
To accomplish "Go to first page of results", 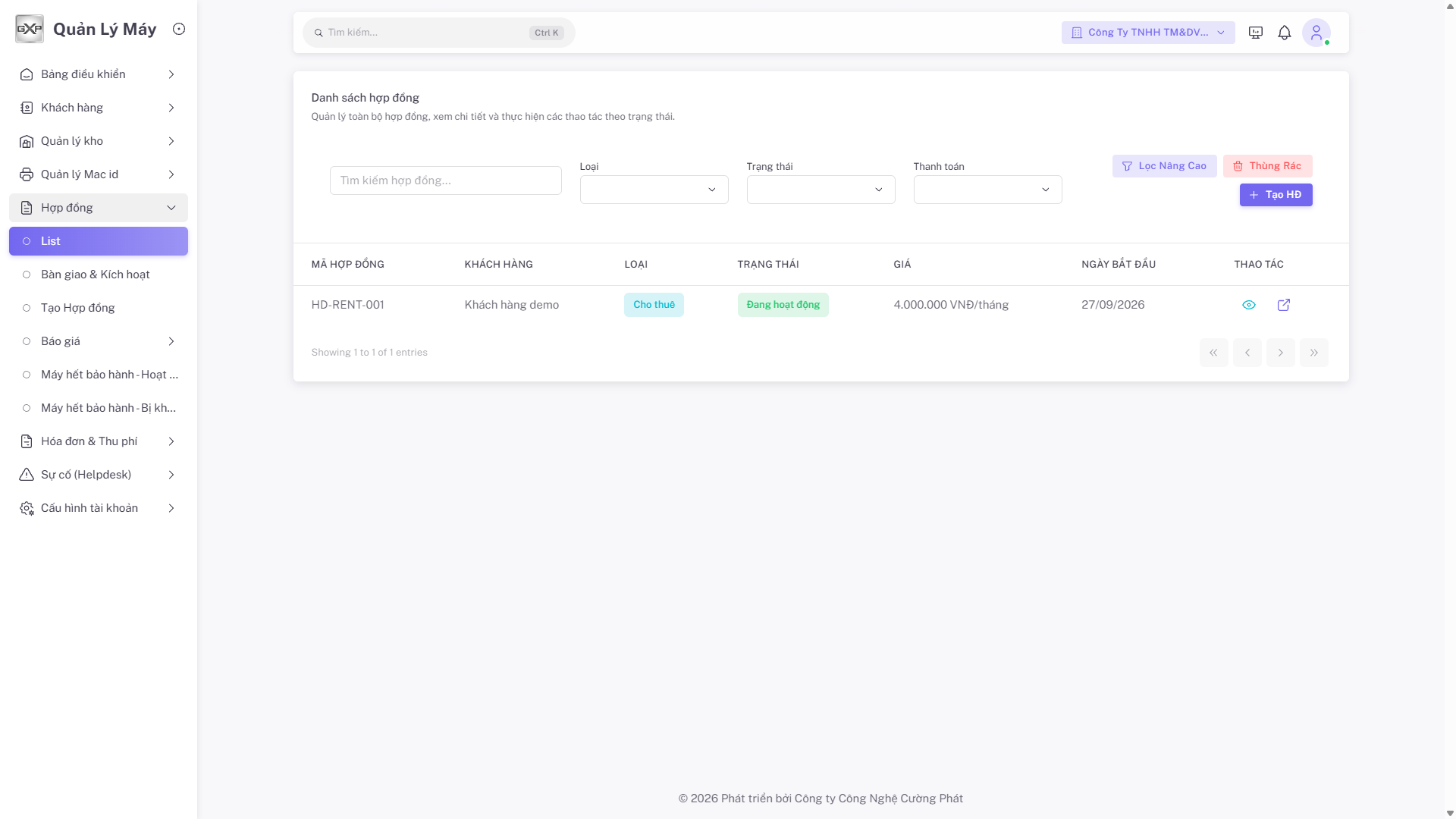I will click(x=1213, y=353).
